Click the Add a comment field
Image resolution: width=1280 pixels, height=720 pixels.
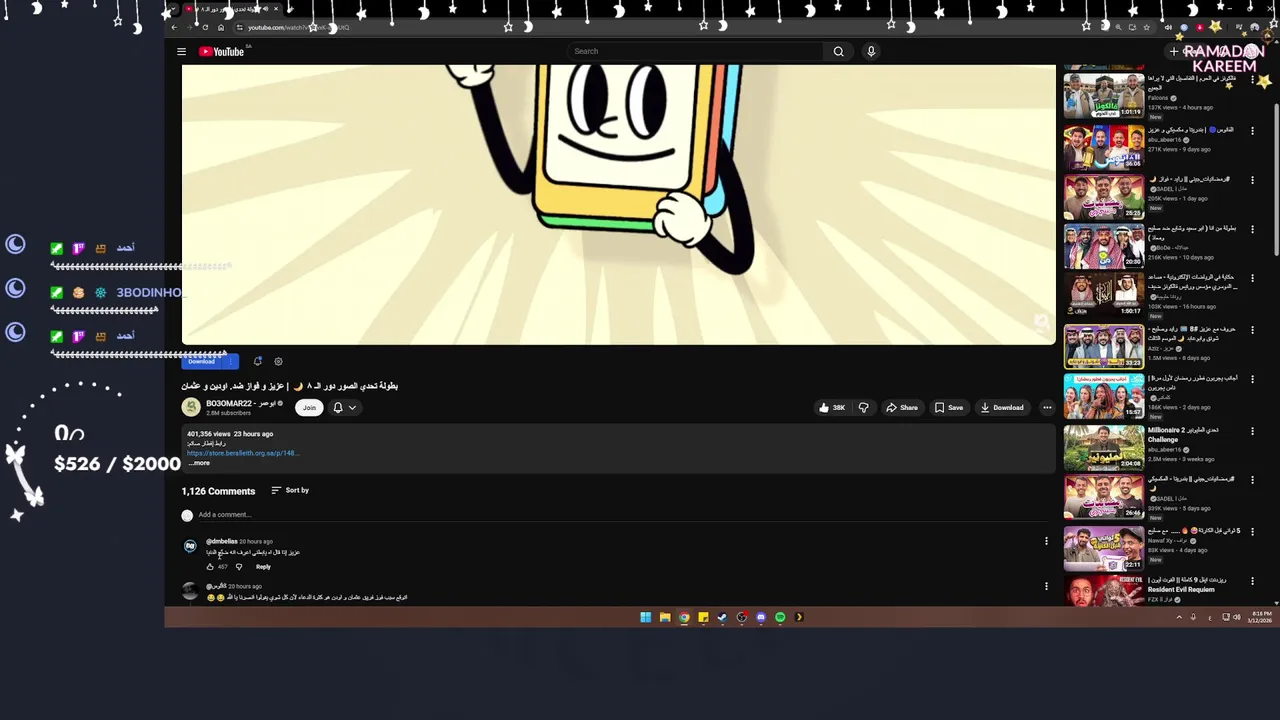[620, 514]
